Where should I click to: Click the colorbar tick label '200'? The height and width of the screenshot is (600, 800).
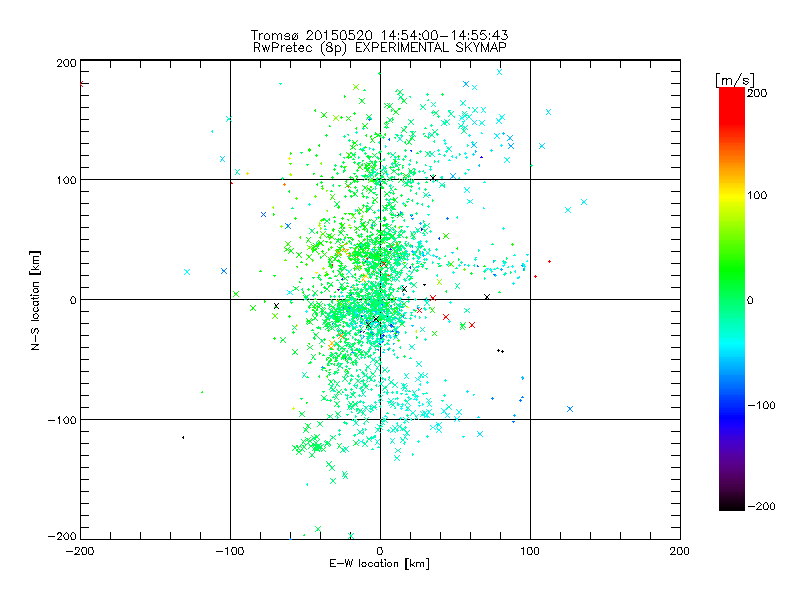click(757, 93)
